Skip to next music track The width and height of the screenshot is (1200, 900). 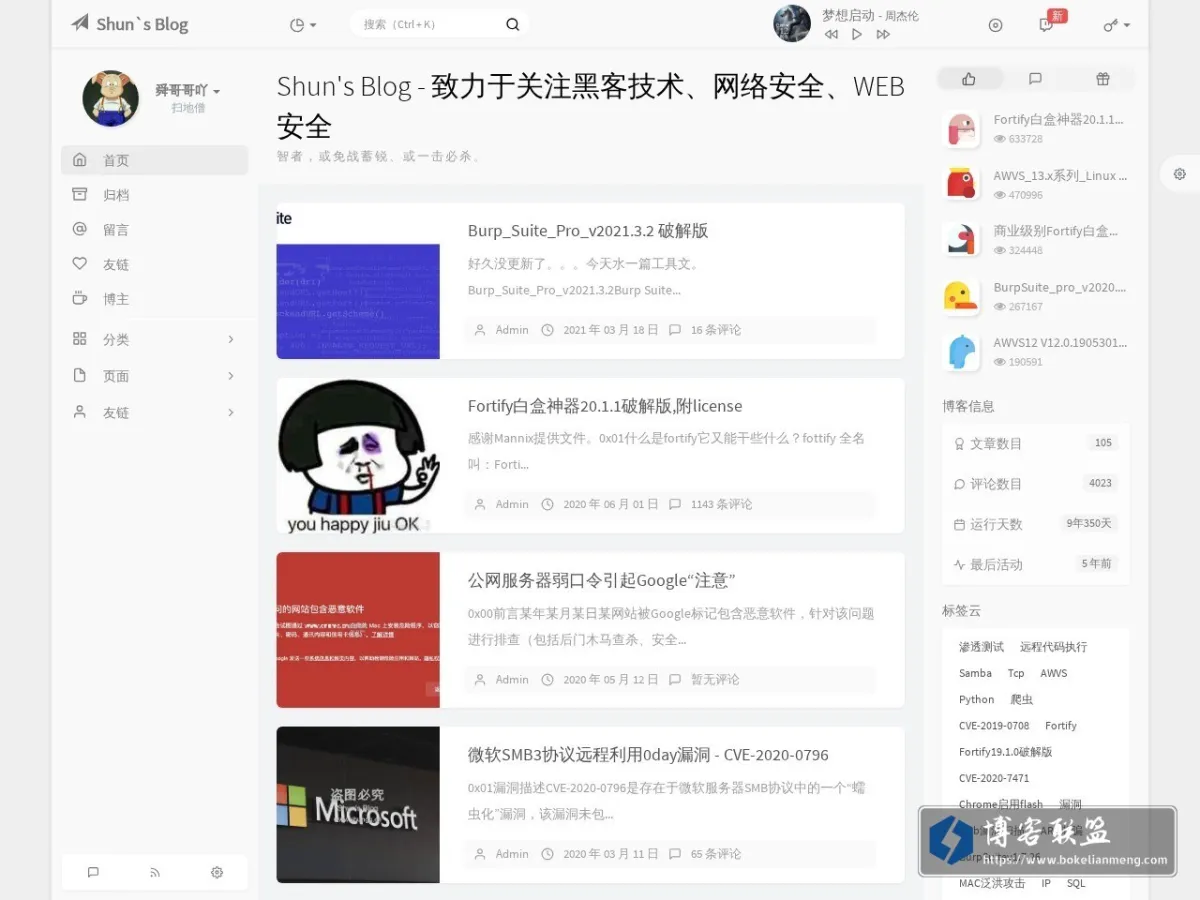[883, 34]
